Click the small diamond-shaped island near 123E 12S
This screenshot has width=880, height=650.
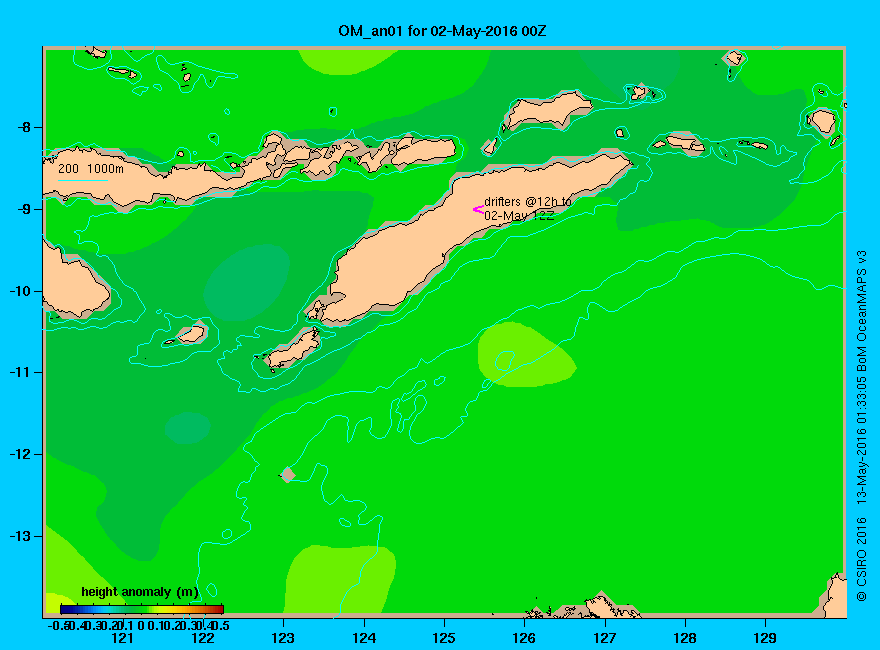click(288, 475)
